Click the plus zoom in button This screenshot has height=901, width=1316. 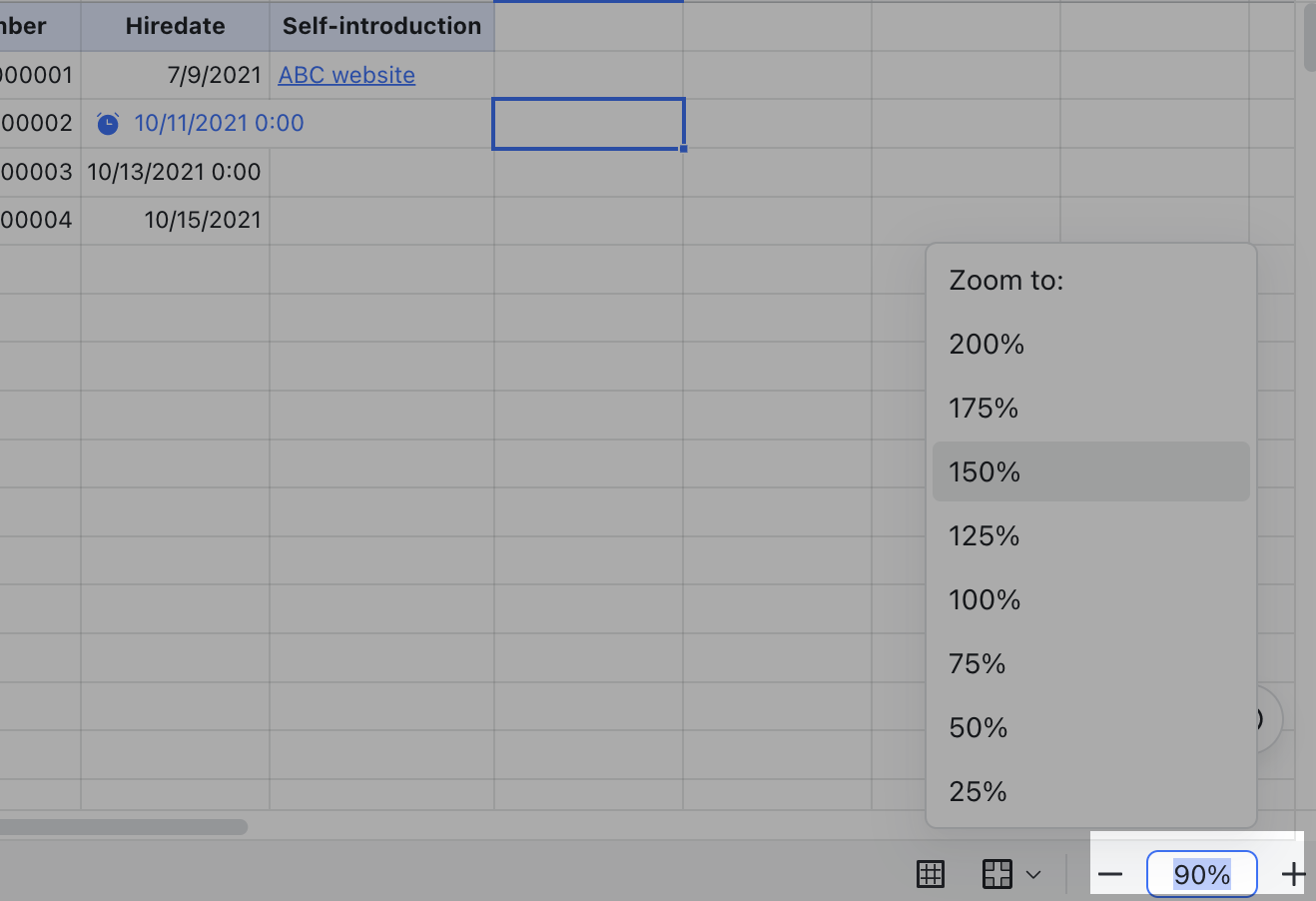pos(1293,875)
